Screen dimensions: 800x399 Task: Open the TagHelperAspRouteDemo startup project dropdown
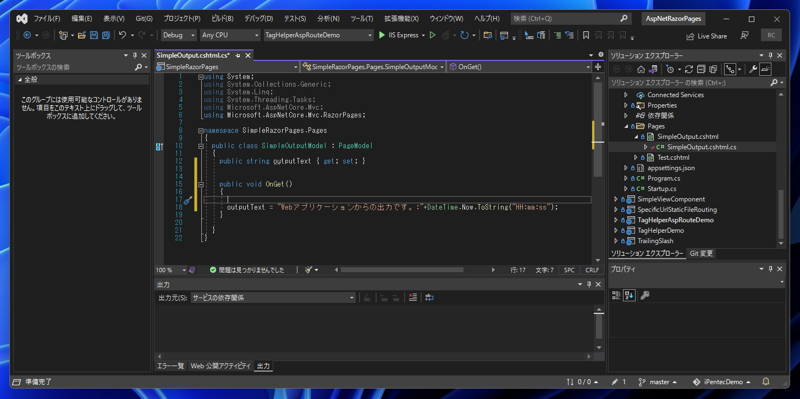[x=318, y=35]
